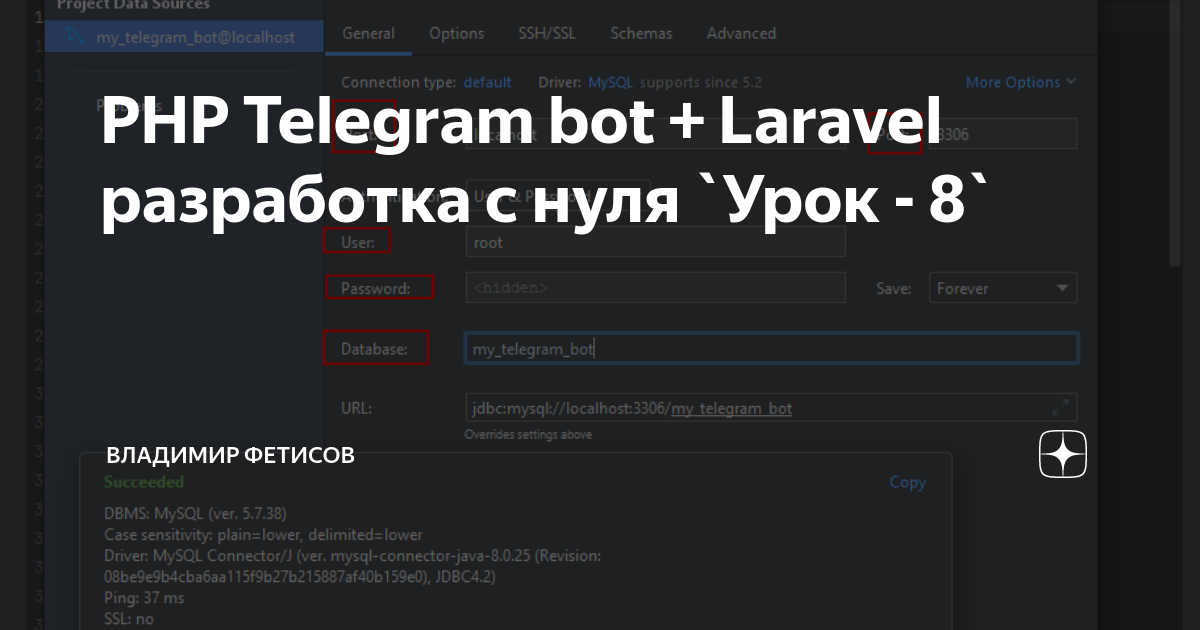Click the Yandex Zen logo icon
This screenshot has height=630, width=1200.
[1062, 454]
